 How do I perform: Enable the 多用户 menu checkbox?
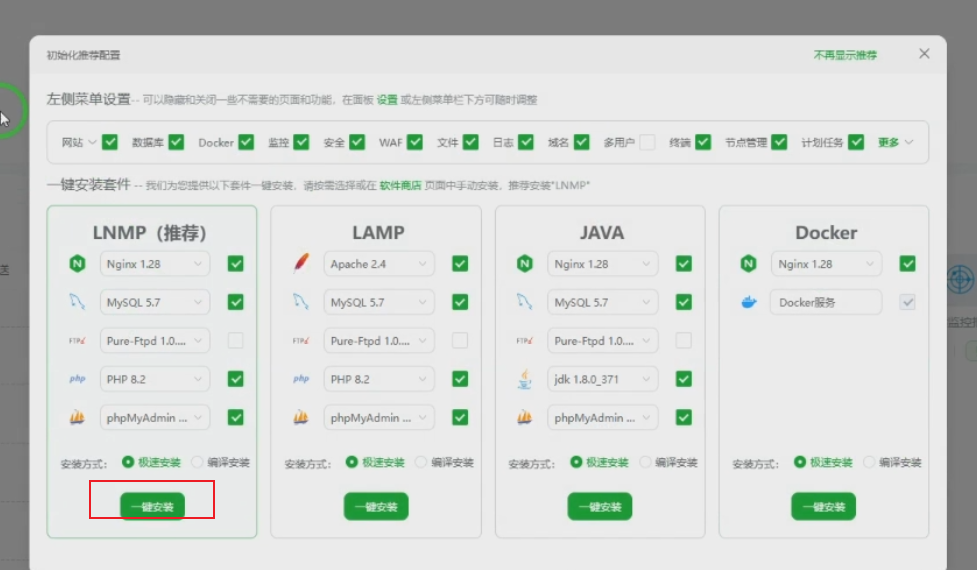[647, 142]
